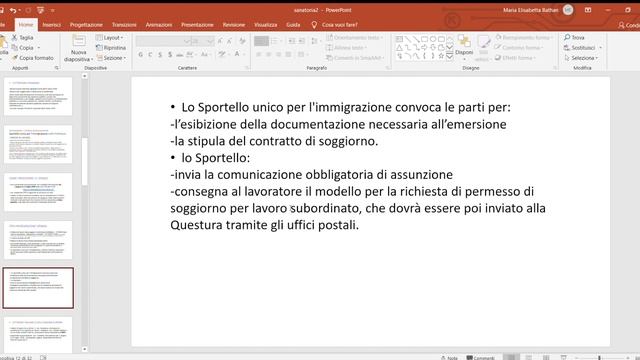Open the Animazioni tab
This screenshot has height=360, width=640.
(x=159, y=25)
